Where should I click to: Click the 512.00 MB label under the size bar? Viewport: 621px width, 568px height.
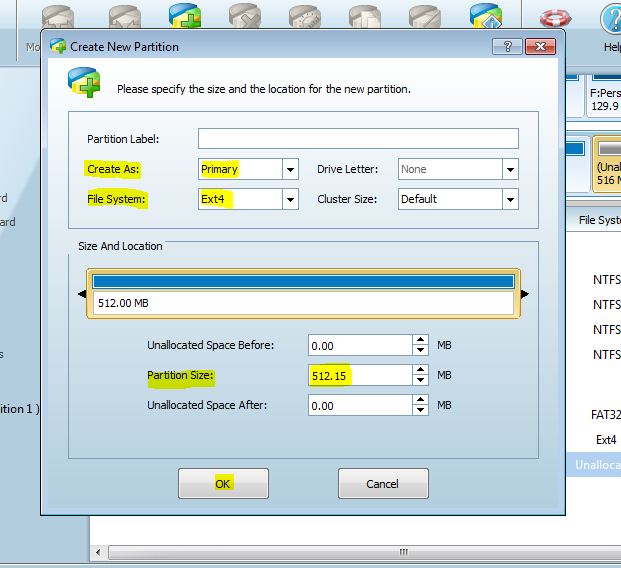123,303
